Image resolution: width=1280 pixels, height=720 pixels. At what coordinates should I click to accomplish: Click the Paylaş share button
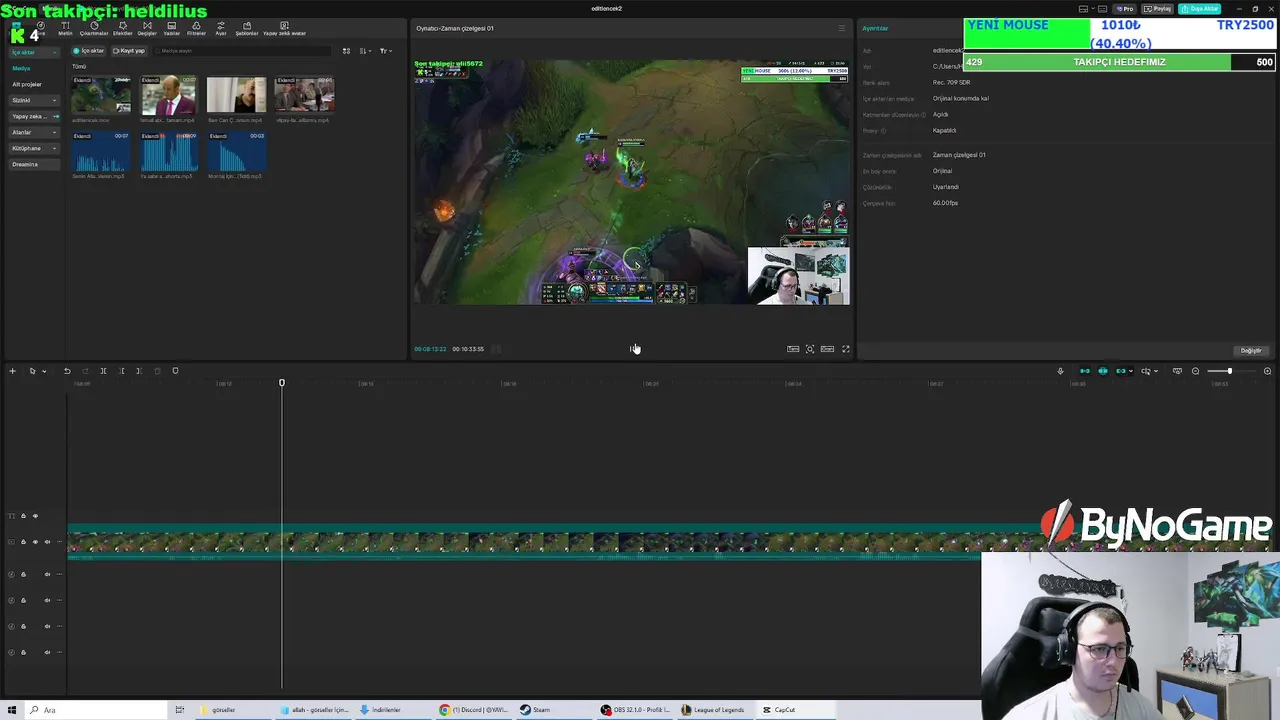pyautogui.click(x=1158, y=9)
